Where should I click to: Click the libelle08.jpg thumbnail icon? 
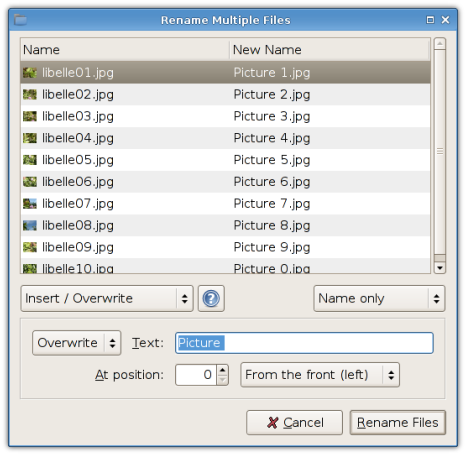[30, 225]
